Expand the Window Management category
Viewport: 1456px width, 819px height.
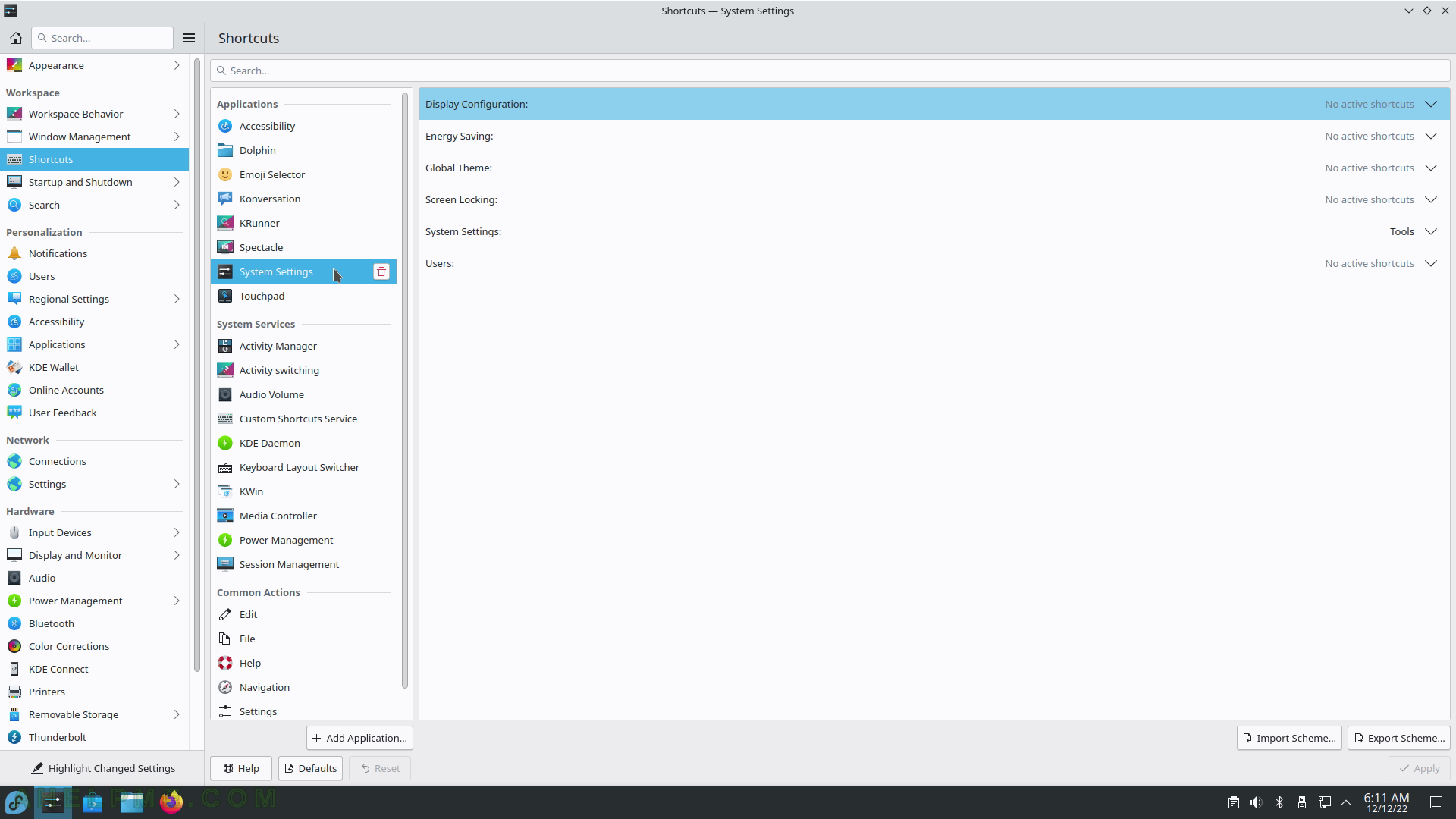[94, 136]
